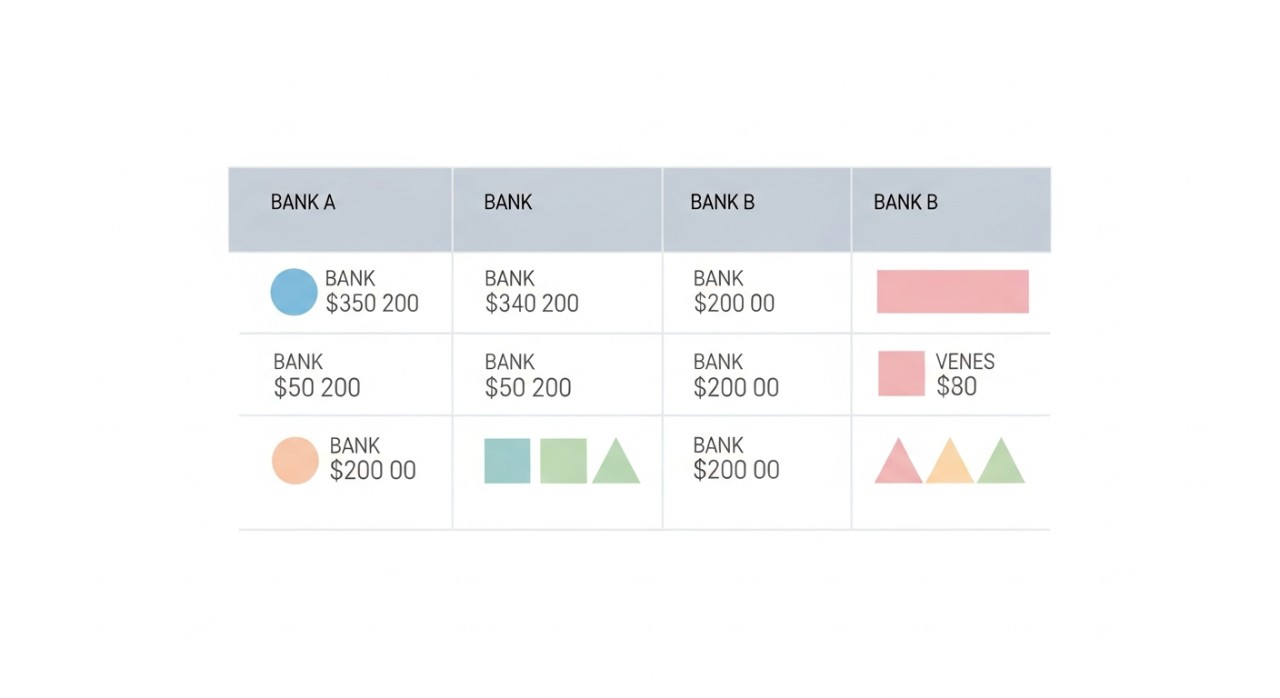Select the orange circle icon
The height and width of the screenshot is (698, 1280).
(295, 461)
